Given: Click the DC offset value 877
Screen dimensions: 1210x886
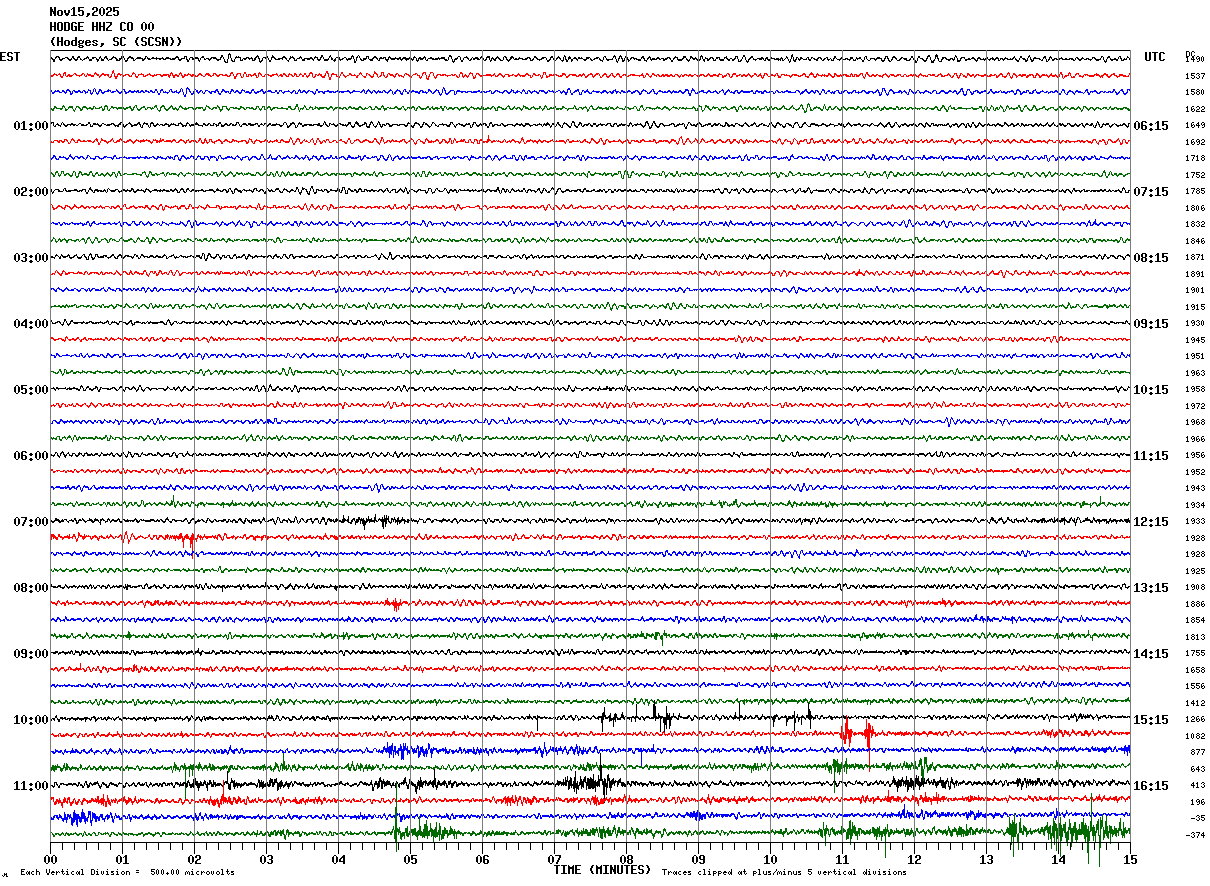Looking at the screenshot, I should click(x=1197, y=752).
